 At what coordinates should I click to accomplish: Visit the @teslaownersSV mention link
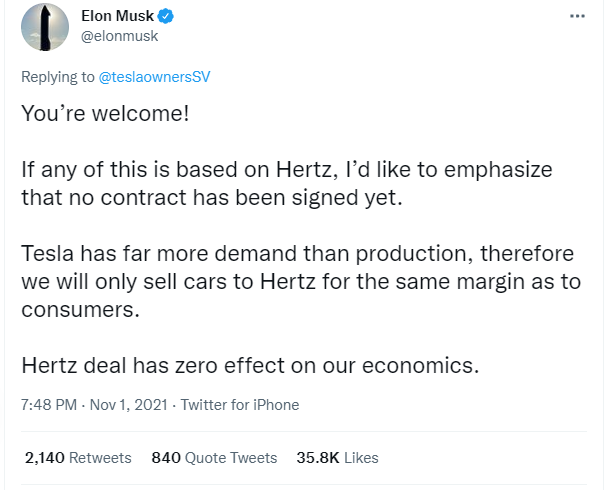click(x=154, y=77)
